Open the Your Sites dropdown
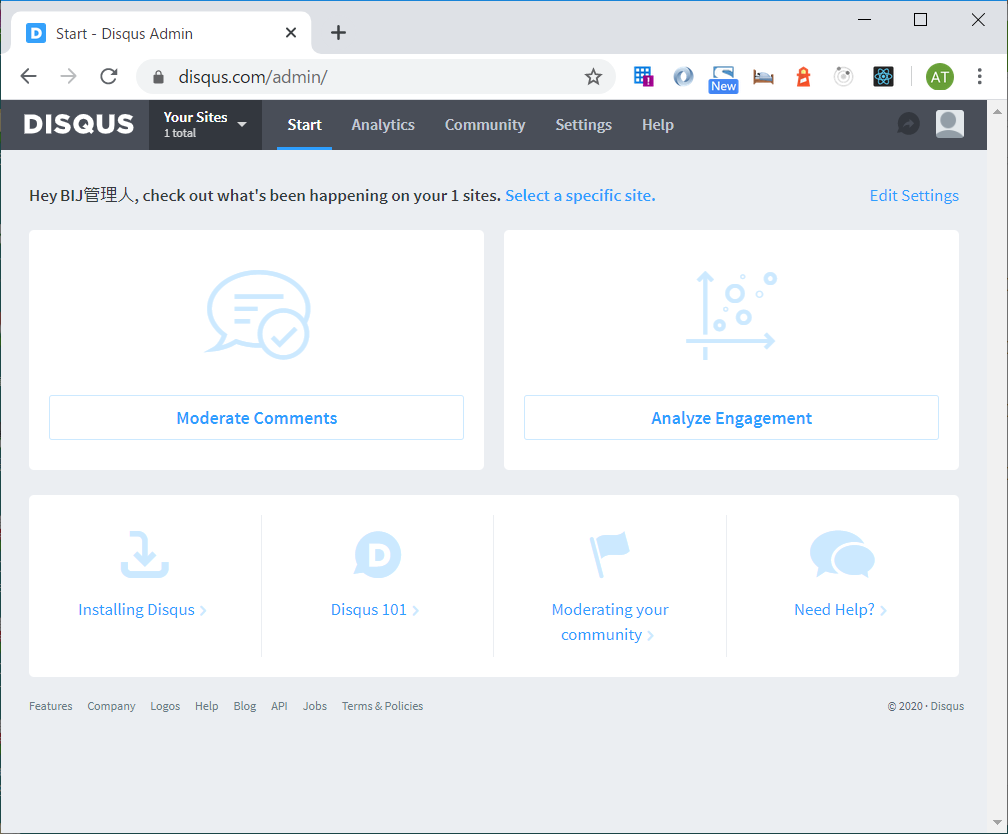Screen dimensions: 1008x834 click(x=205, y=125)
